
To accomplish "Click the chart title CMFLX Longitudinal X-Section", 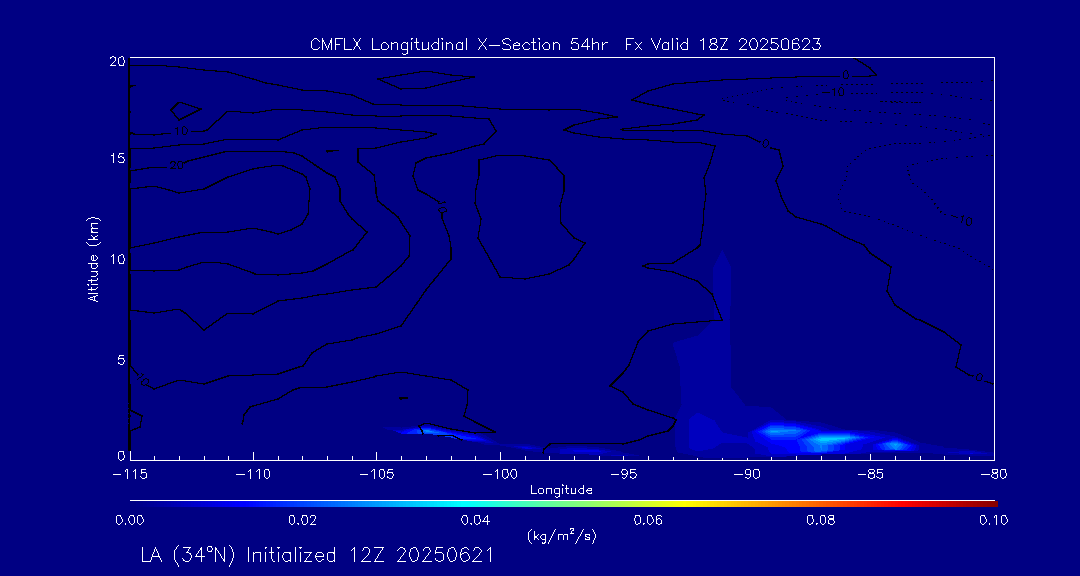I will [565, 45].
